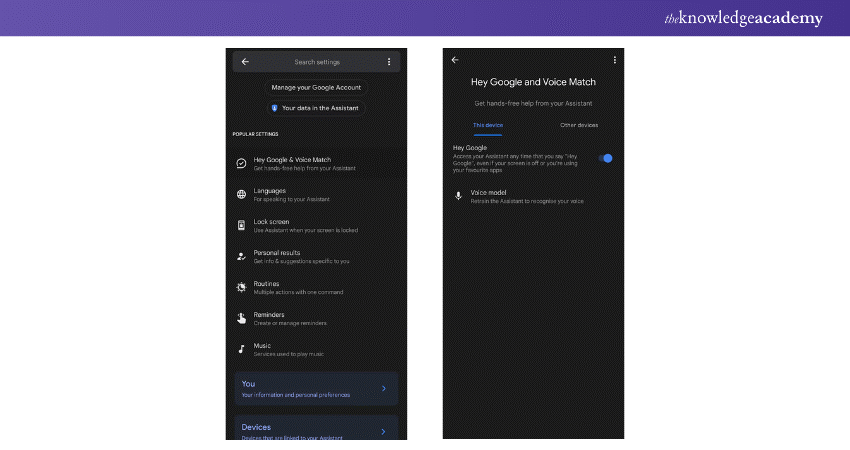Toggle the Hey Google switch off

pos(604,158)
